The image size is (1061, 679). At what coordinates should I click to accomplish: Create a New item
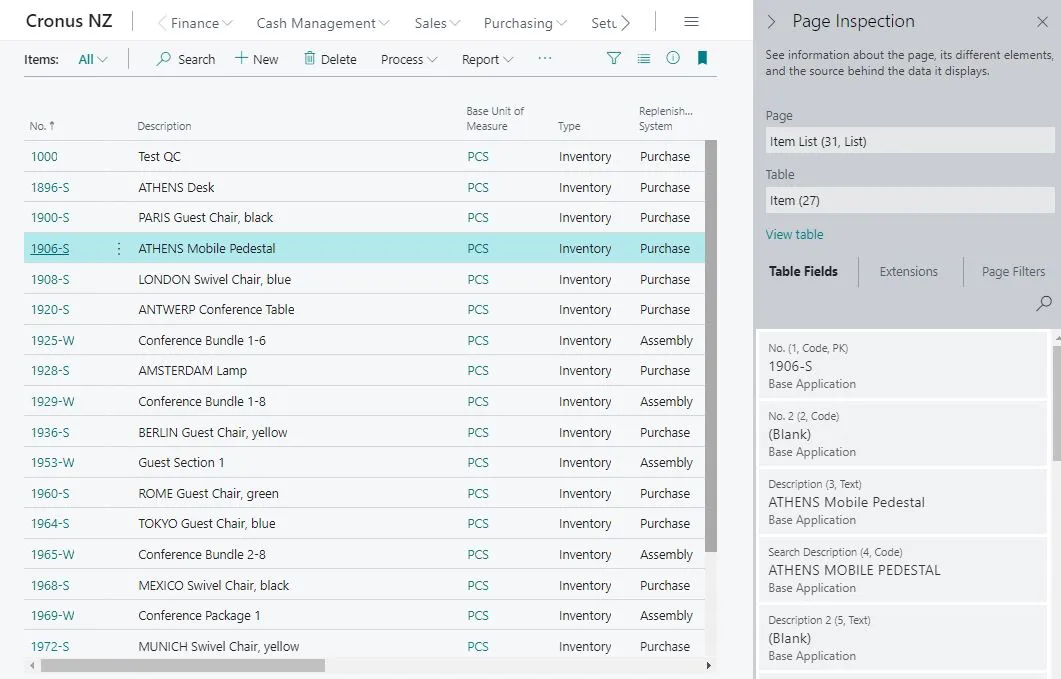pos(256,59)
